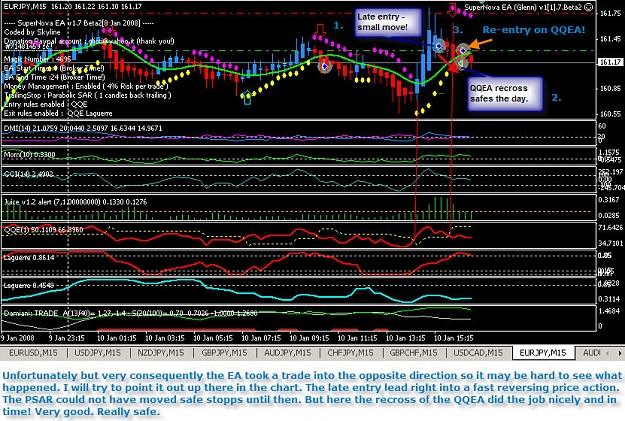Click the red down-arrow signal near 15:15
The height and width of the screenshot is (421, 625).
click(453, 10)
